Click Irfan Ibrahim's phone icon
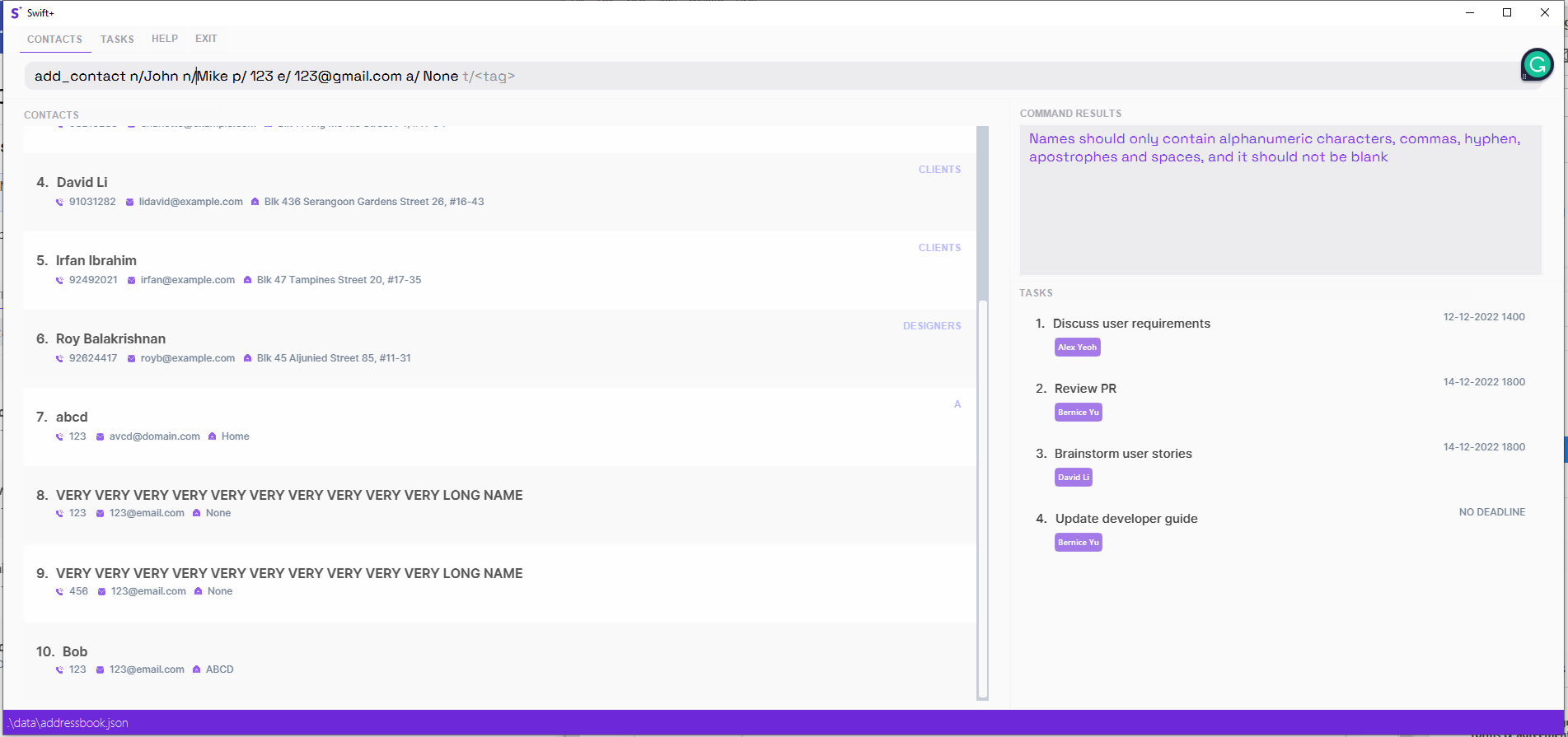1568x737 pixels. (59, 280)
